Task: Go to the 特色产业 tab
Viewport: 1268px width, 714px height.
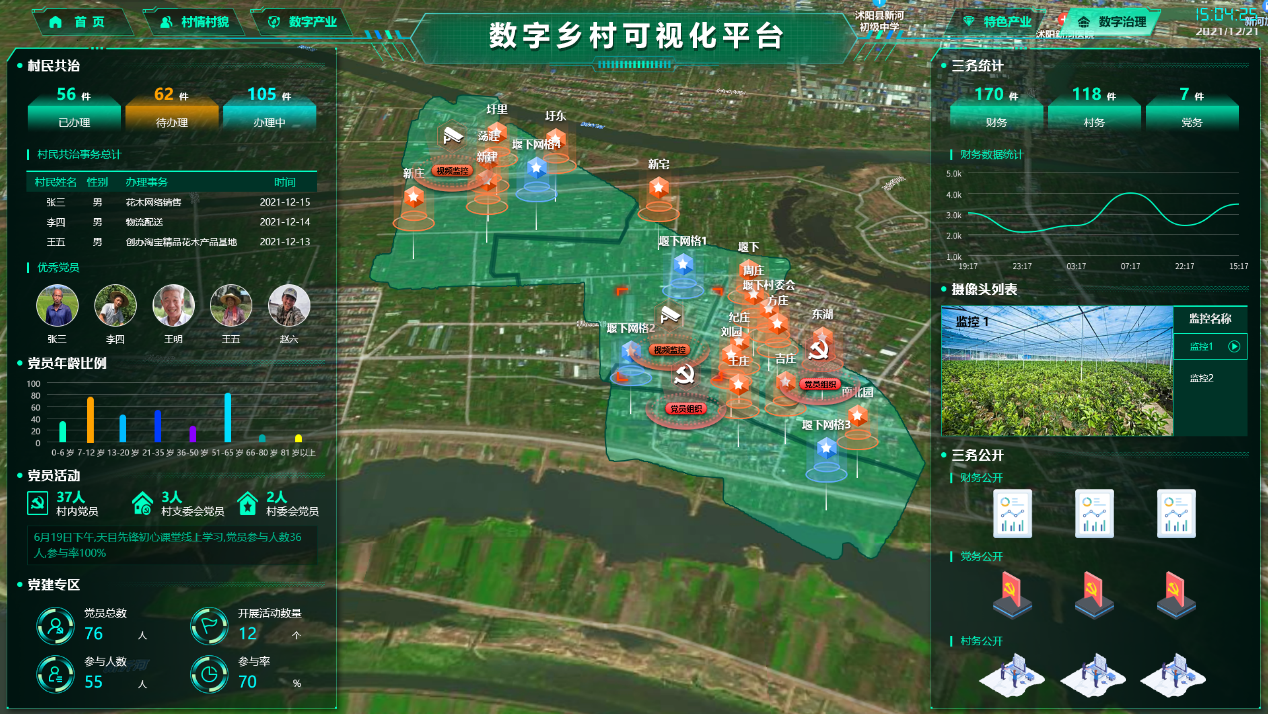Action: coord(996,22)
